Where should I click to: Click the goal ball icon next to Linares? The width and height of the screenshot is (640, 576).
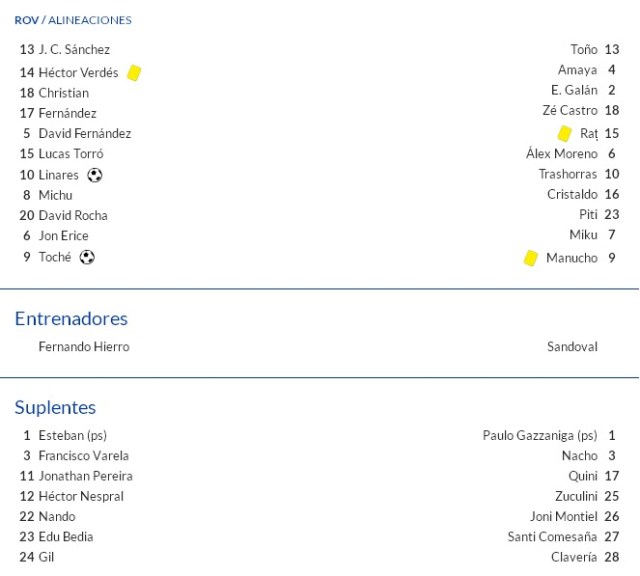[x=95, y=175]
